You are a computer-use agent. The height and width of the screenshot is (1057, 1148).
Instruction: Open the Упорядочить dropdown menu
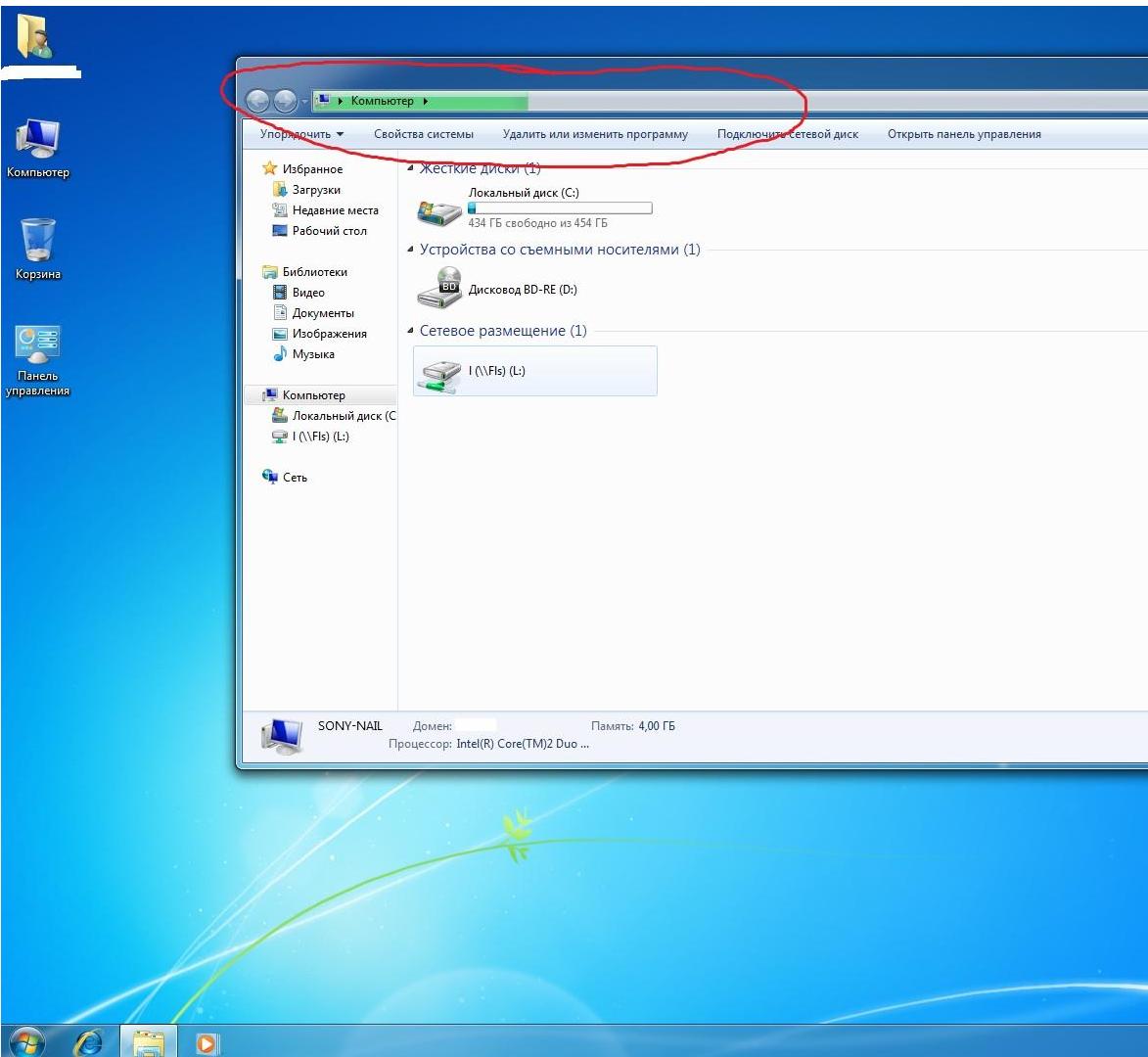click(301, 134)
